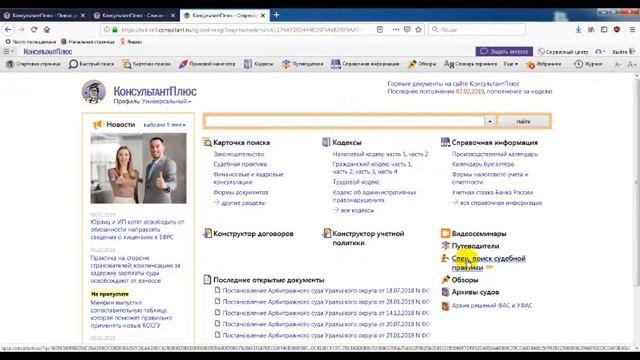The image size is (640, 360).
Task: Open the recent document dated 18.07.2018
Action: coord(327,291)
